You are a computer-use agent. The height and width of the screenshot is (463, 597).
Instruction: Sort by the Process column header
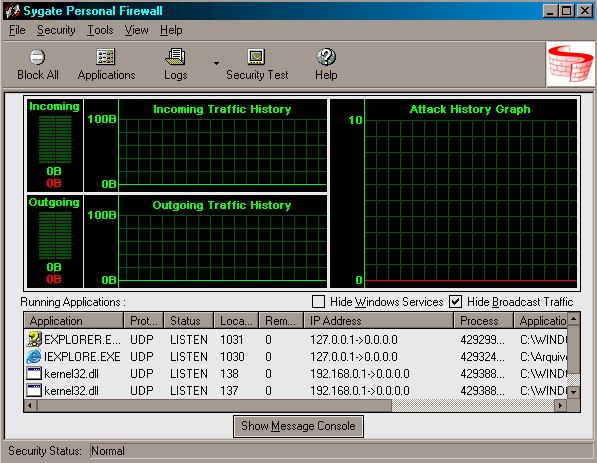(483, 321)
